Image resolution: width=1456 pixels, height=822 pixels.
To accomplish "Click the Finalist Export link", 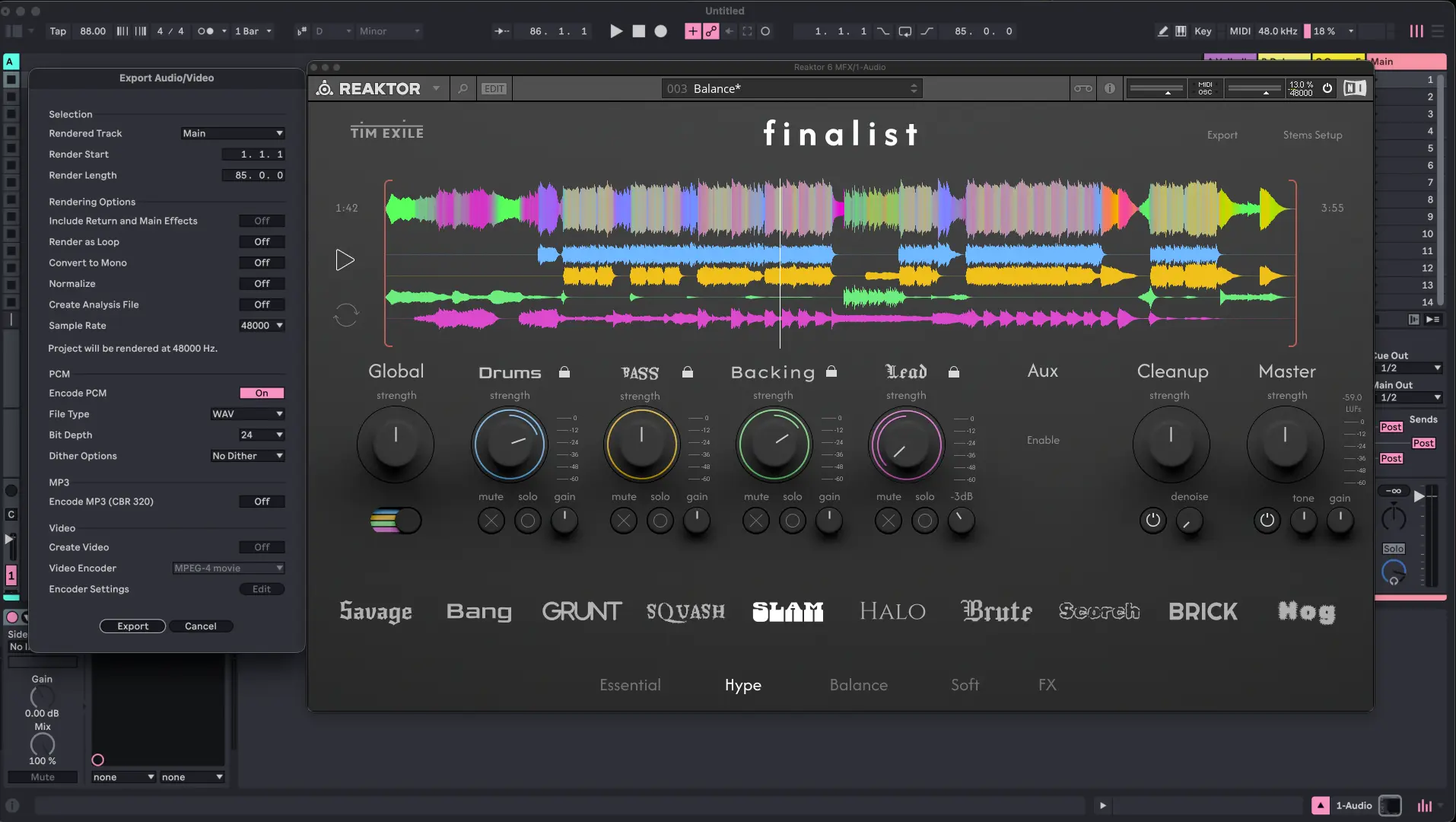I will click(x=1222, y=135).
